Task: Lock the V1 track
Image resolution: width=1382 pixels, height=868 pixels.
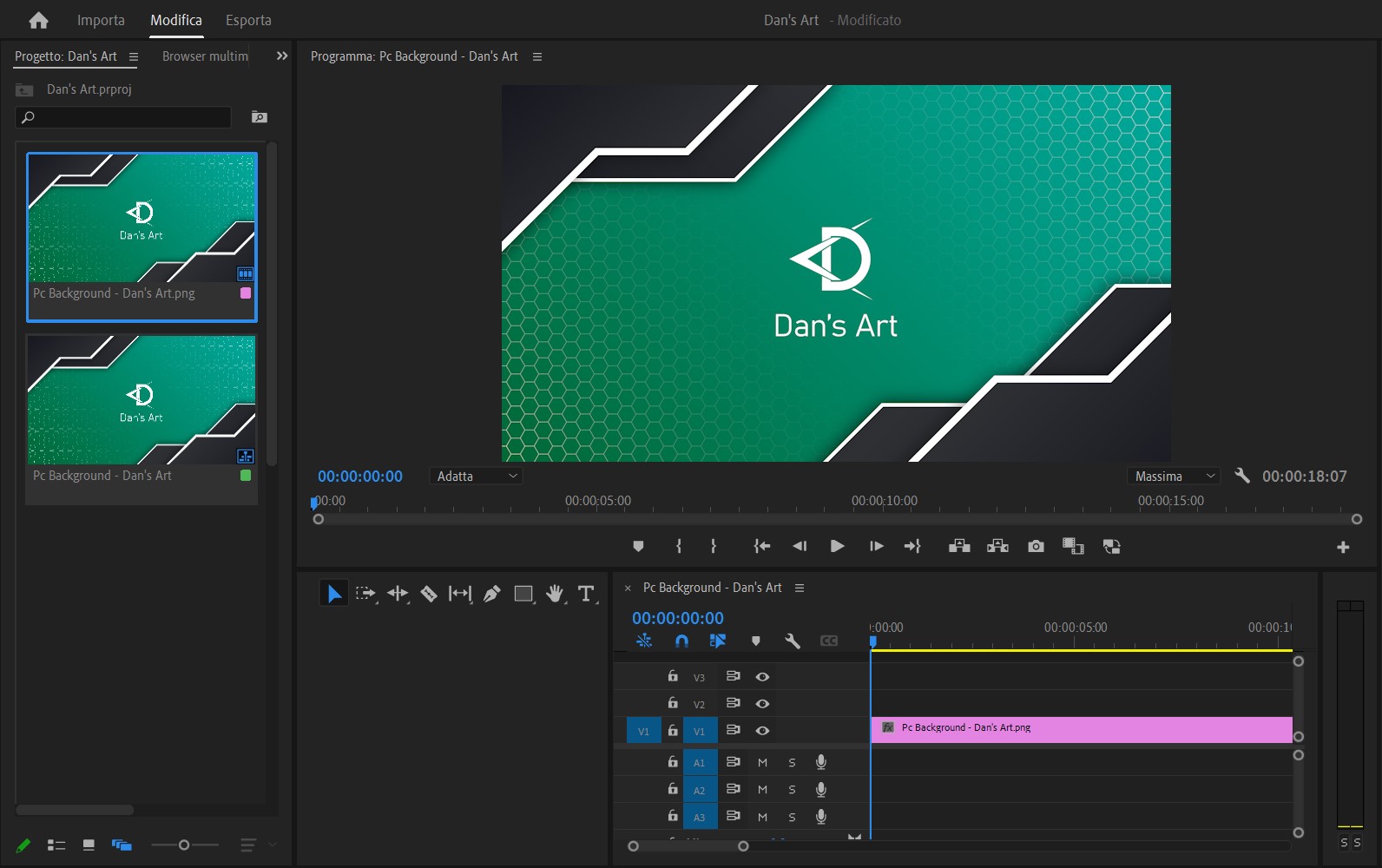Action: (673, 730)
